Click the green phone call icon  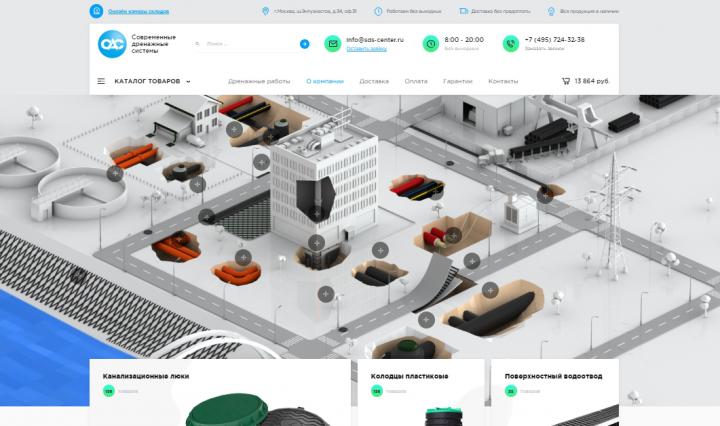click(x=511, y=44)
